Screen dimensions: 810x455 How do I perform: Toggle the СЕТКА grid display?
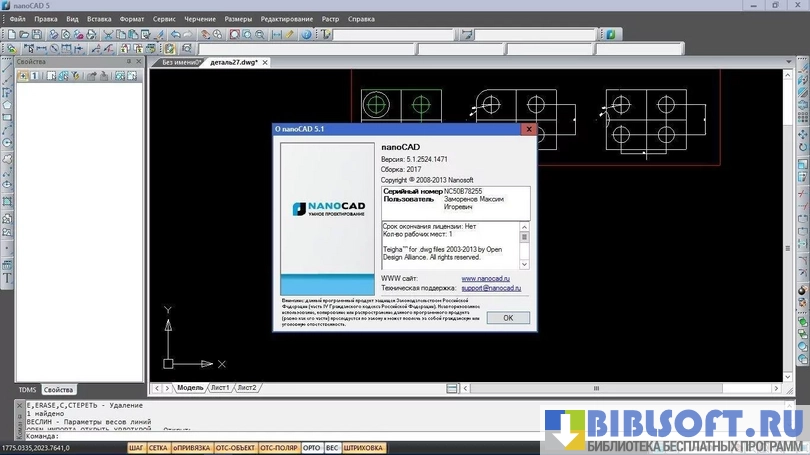click(x=158, y=448)
